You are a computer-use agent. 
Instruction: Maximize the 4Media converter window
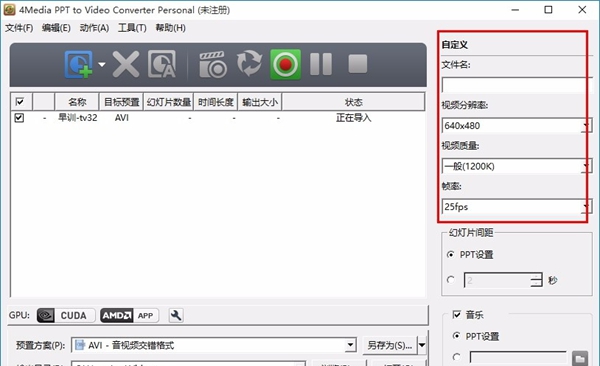point(548,10)
